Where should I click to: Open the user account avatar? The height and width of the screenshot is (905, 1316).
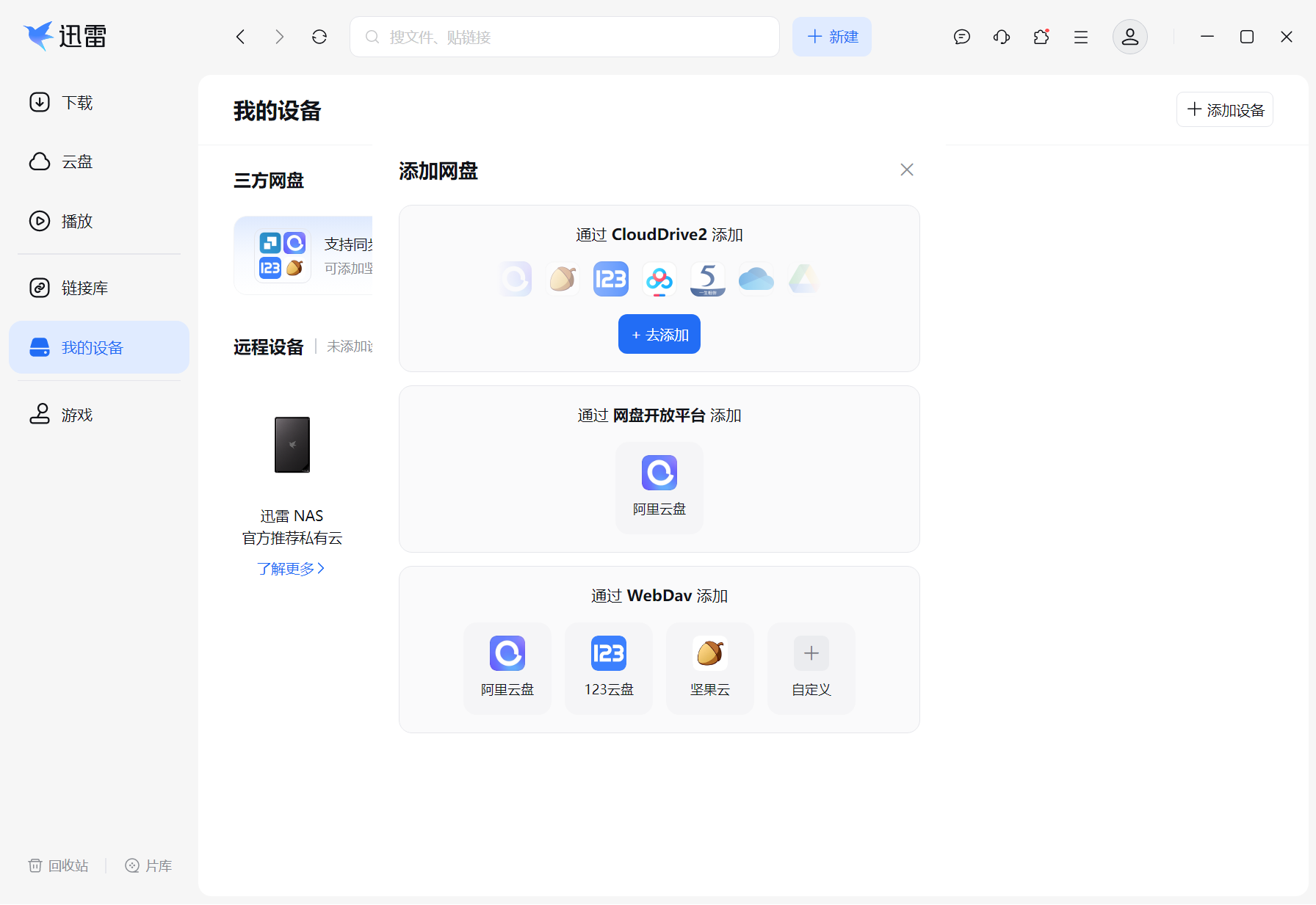(x=1130, y=37)
